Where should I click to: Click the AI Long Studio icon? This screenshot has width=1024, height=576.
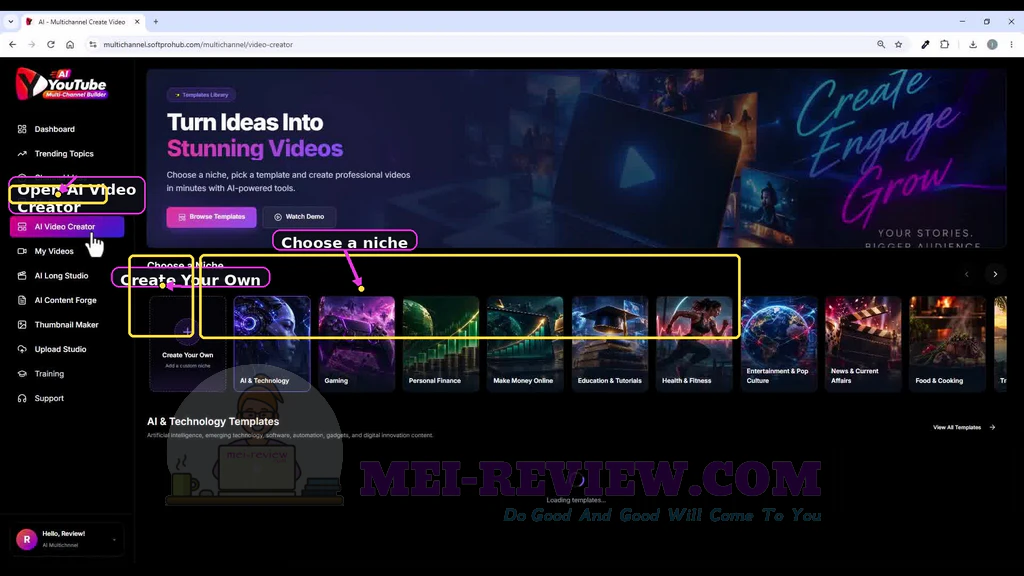[22, 276]
